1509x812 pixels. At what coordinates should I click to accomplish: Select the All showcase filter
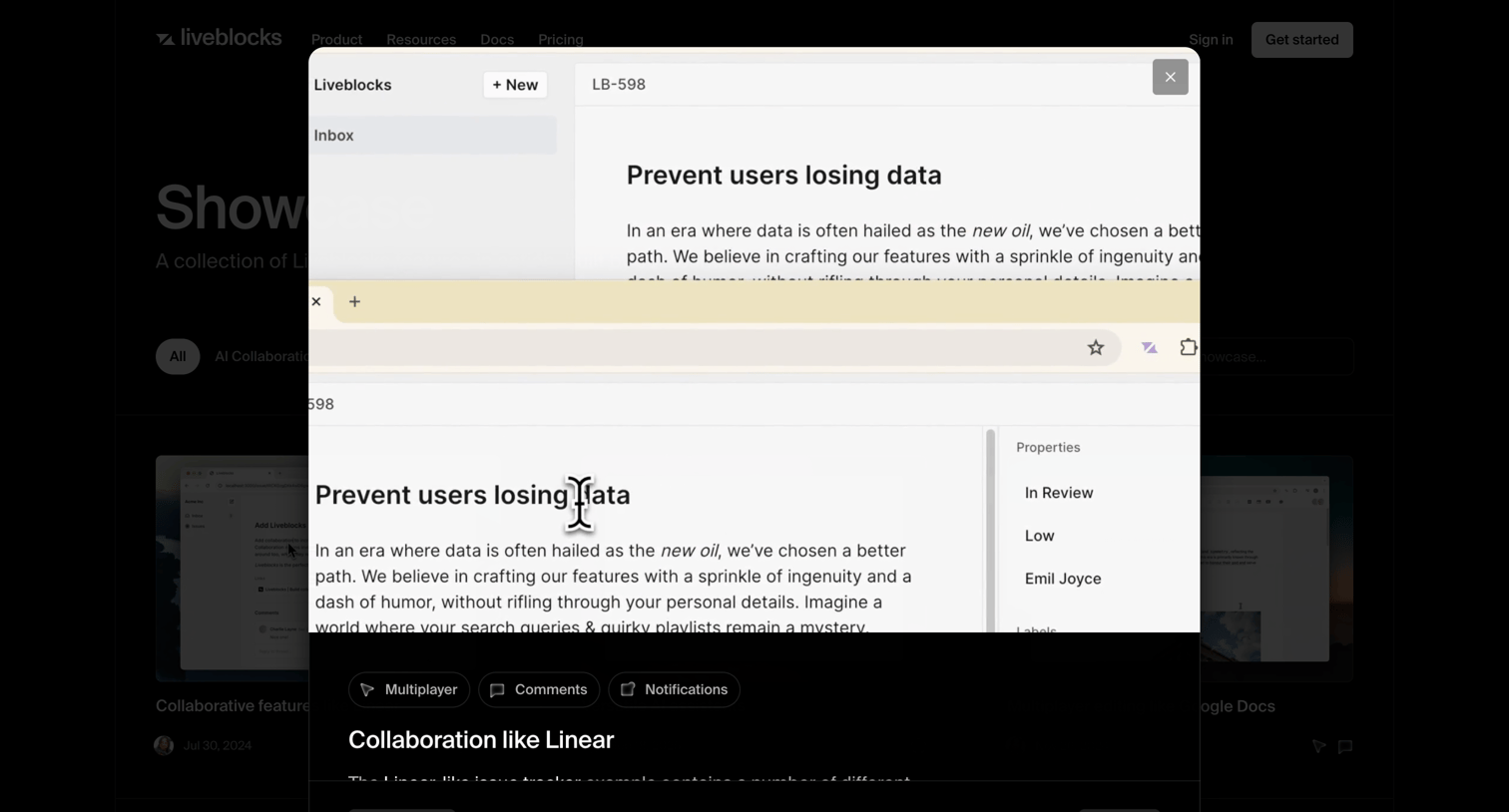(178, 356)
